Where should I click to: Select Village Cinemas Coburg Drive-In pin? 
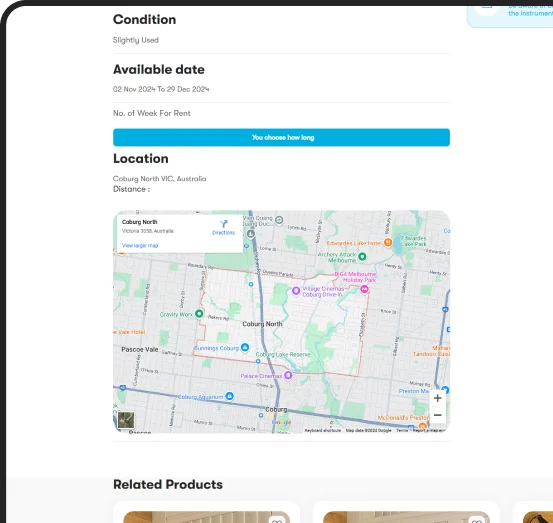pyautogui.click(x=296, y=291)
